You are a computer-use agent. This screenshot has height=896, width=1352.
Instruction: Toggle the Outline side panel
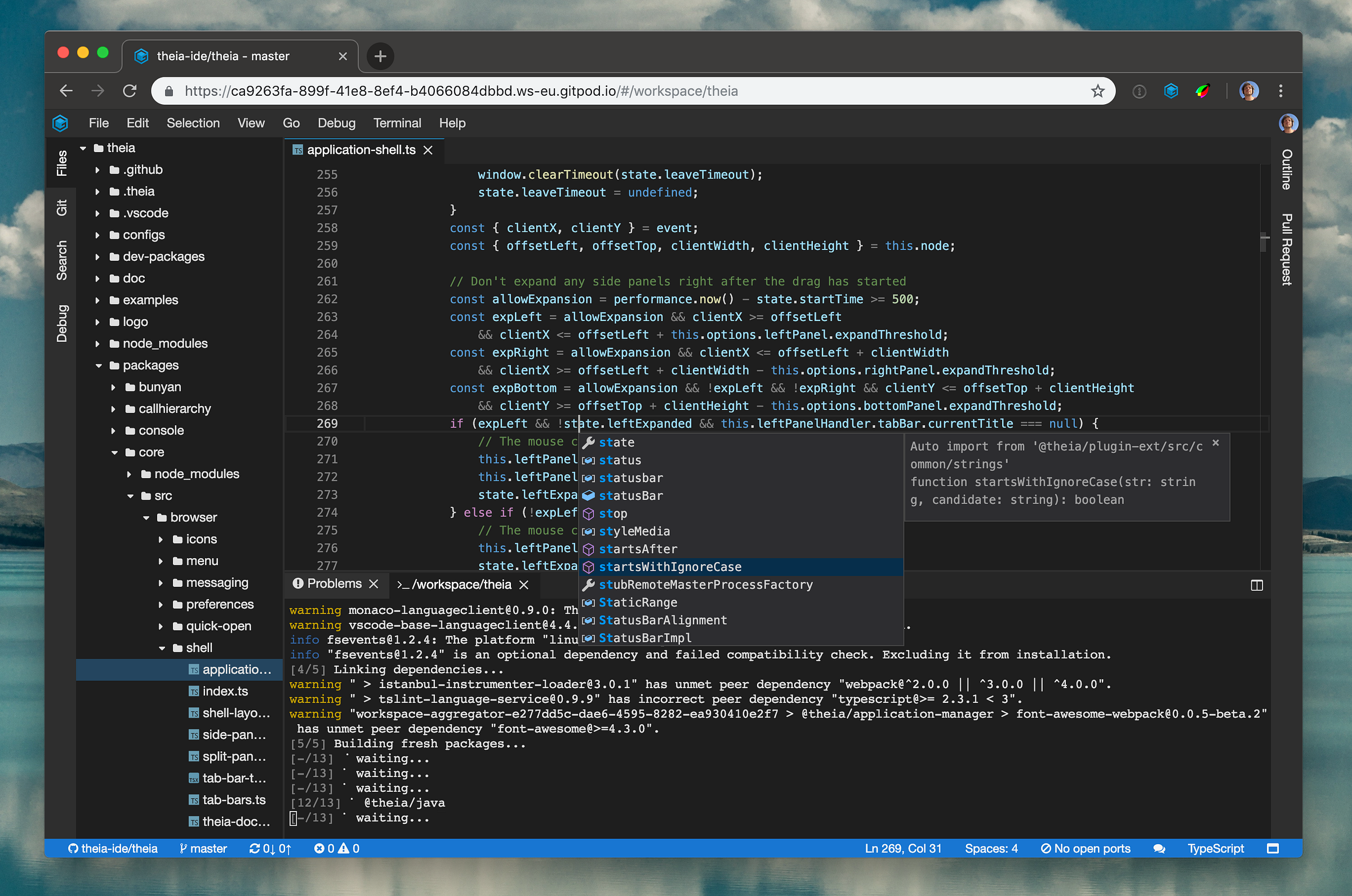1286,170
